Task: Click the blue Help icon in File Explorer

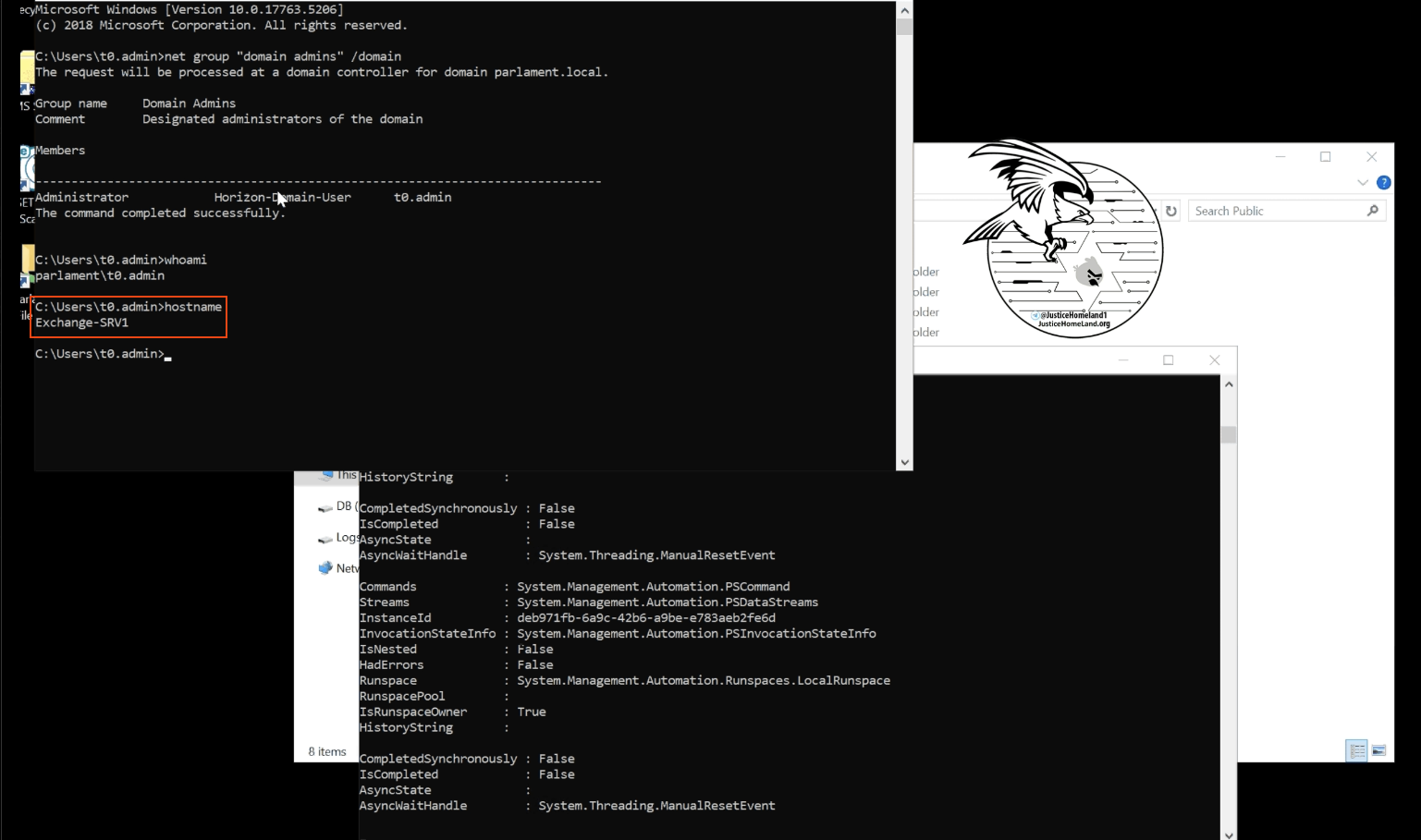Action: point(1383,182)
